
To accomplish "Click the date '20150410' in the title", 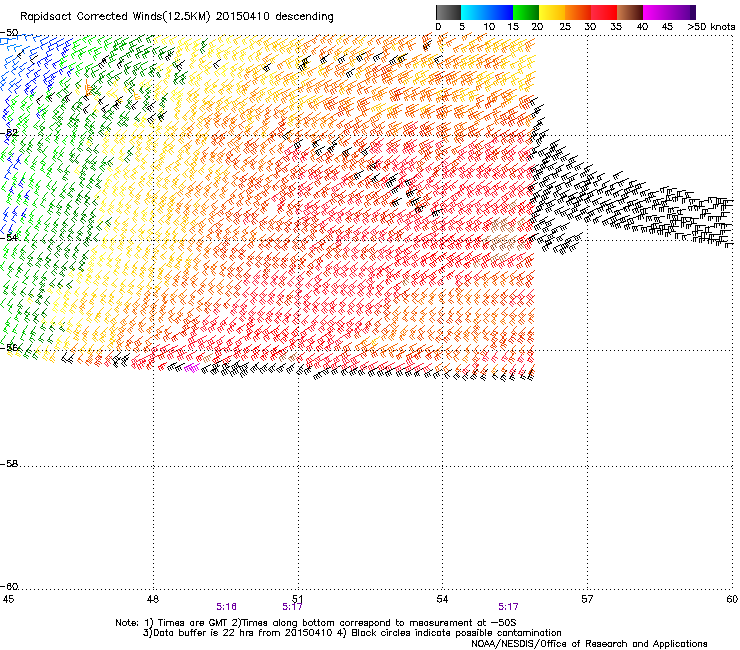I will [x=243, y=17].
